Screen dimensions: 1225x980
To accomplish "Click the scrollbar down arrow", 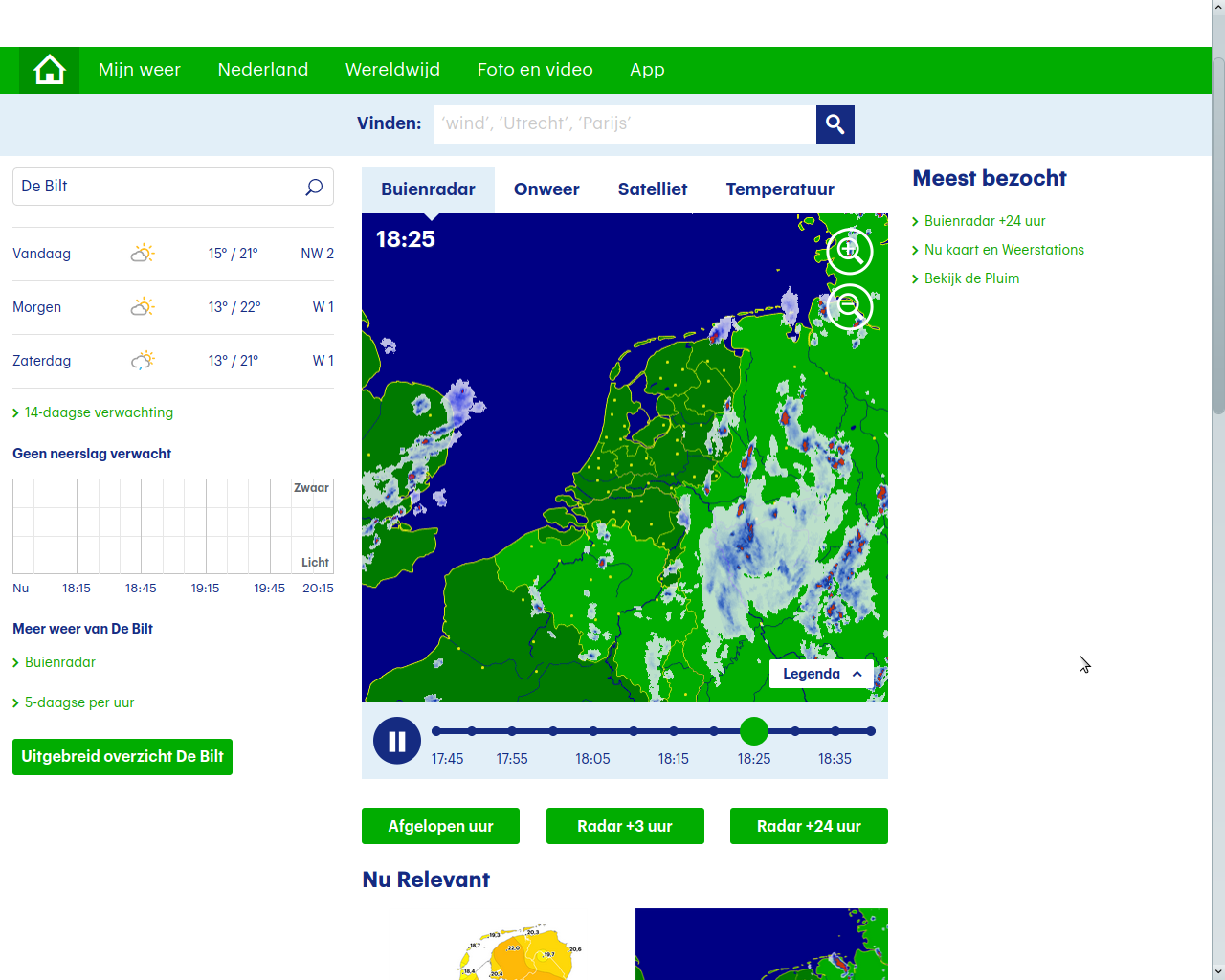I will (1218, 971).
